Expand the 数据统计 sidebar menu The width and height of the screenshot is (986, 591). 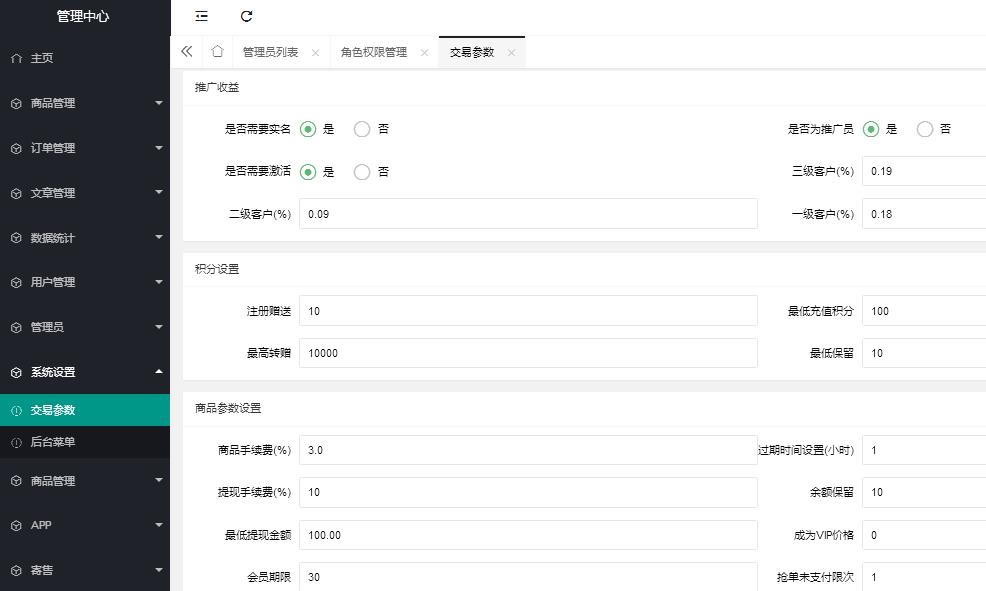point(85,238)
